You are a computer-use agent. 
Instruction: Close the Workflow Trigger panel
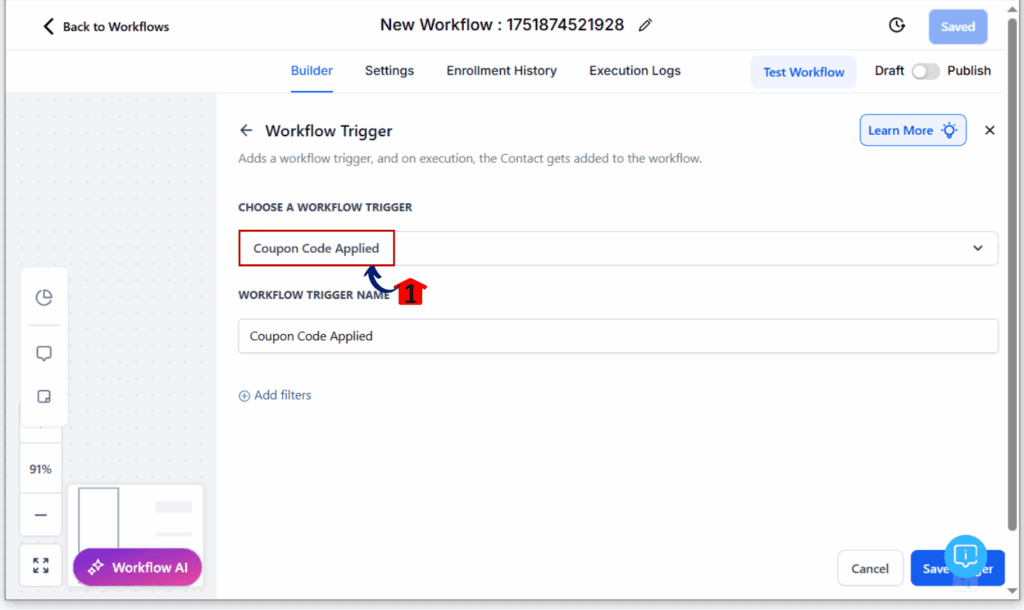(989, 131)
